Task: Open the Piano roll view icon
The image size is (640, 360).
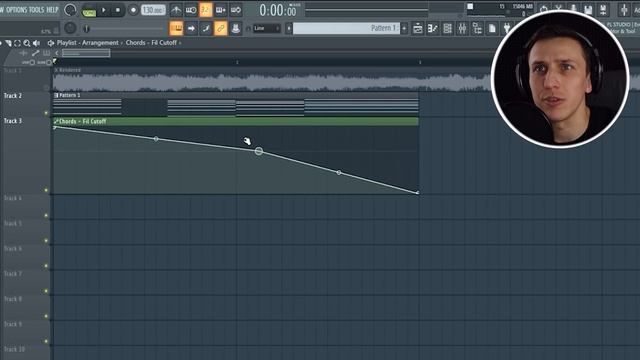Action: click(433, 29)
